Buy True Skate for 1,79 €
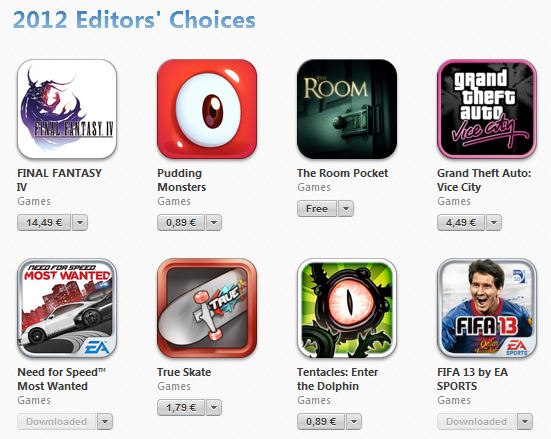This screenshot has width=551, height=439. coord(181,408)
